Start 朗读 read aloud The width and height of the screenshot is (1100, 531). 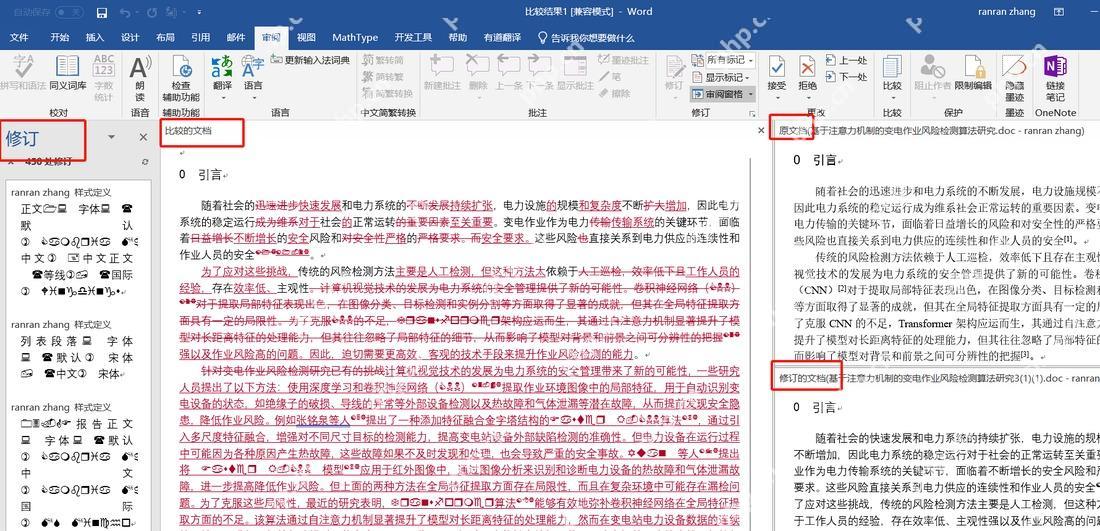[x=140, y=77]
